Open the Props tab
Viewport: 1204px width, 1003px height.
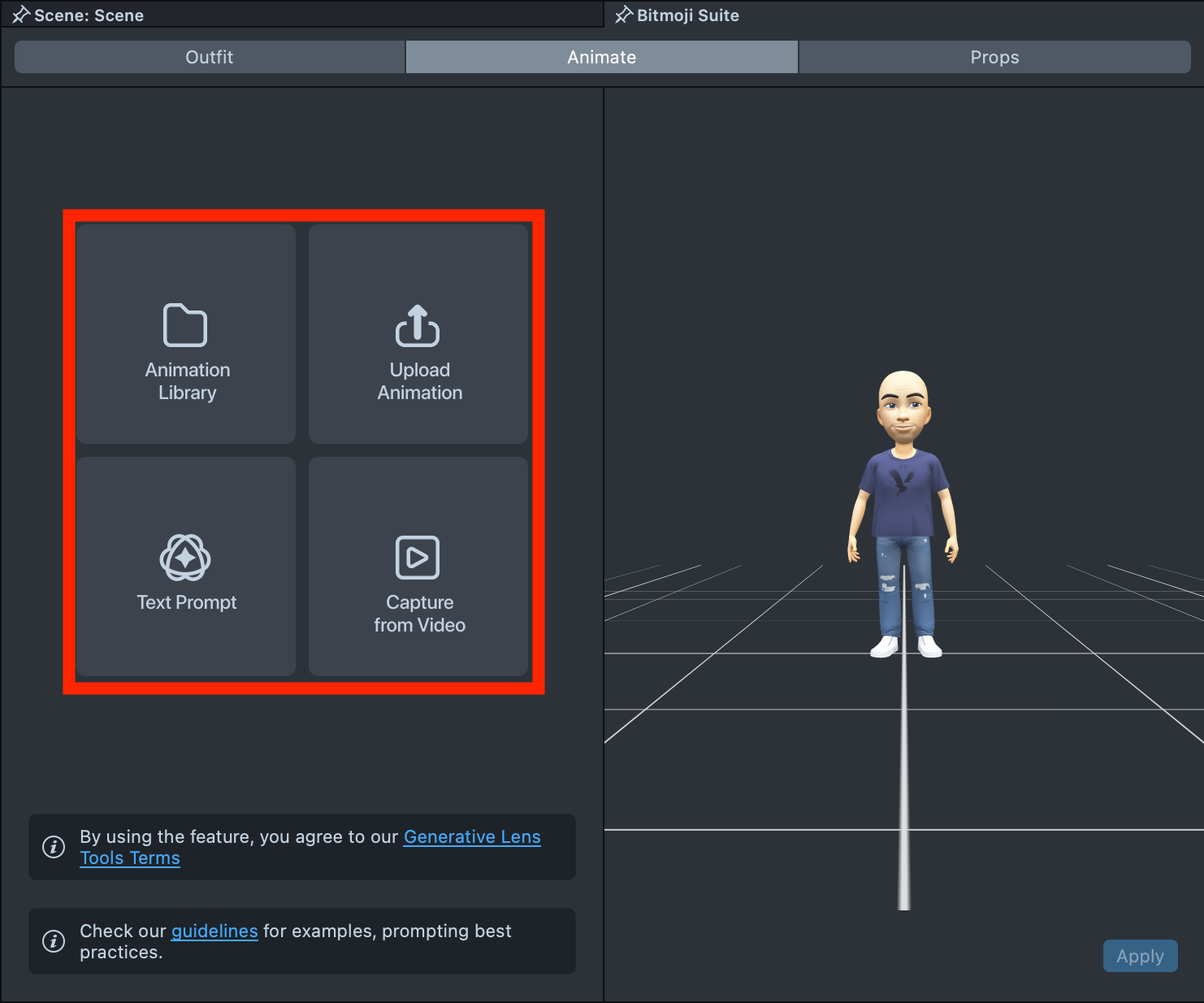tap(994, 57)
